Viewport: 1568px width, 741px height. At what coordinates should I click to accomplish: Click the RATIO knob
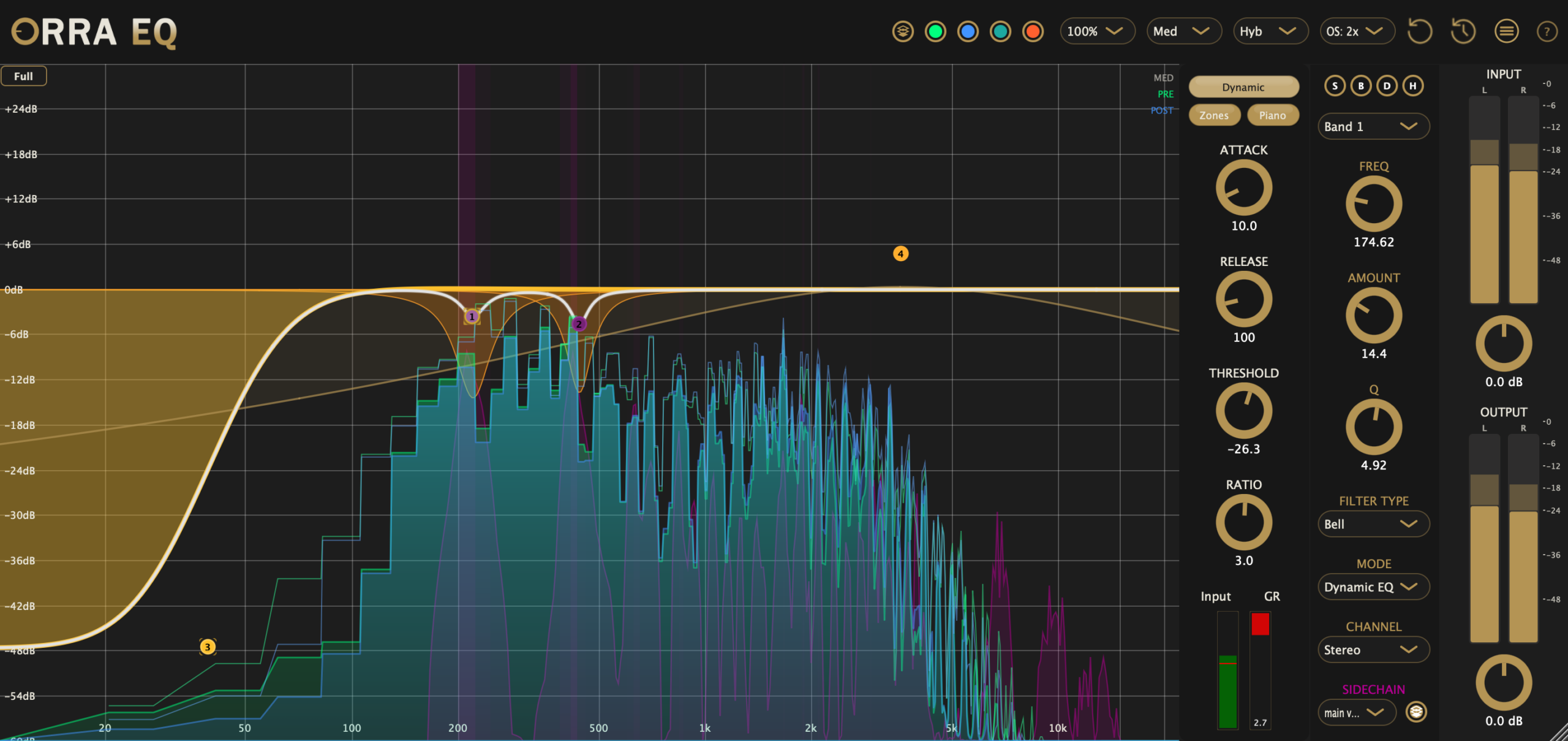(x=1243, y=523)
